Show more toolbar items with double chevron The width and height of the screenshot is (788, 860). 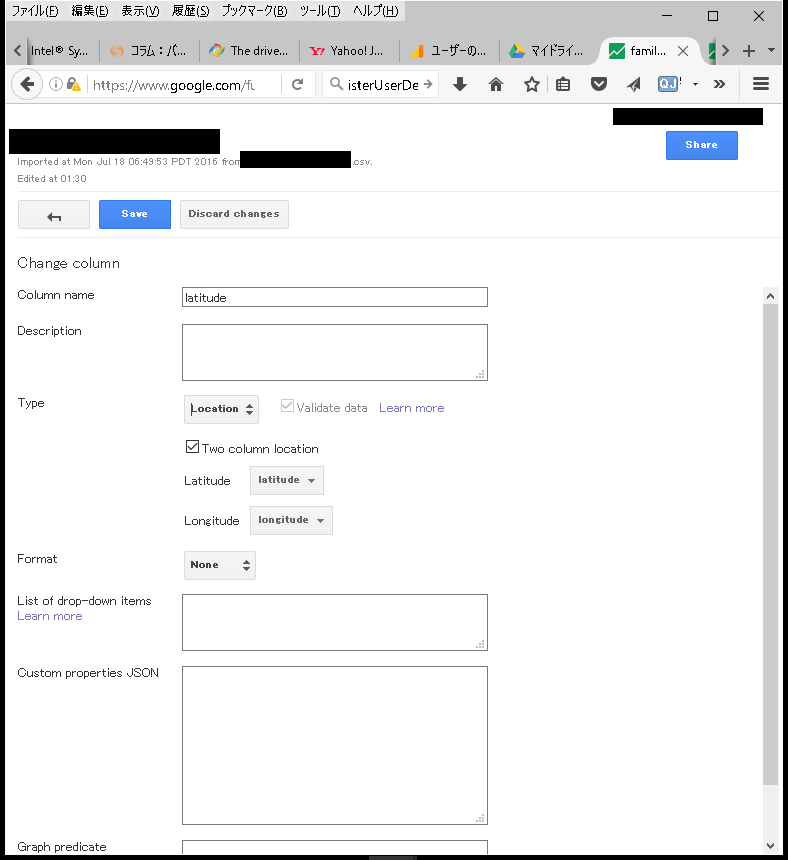tap(719, 84)
